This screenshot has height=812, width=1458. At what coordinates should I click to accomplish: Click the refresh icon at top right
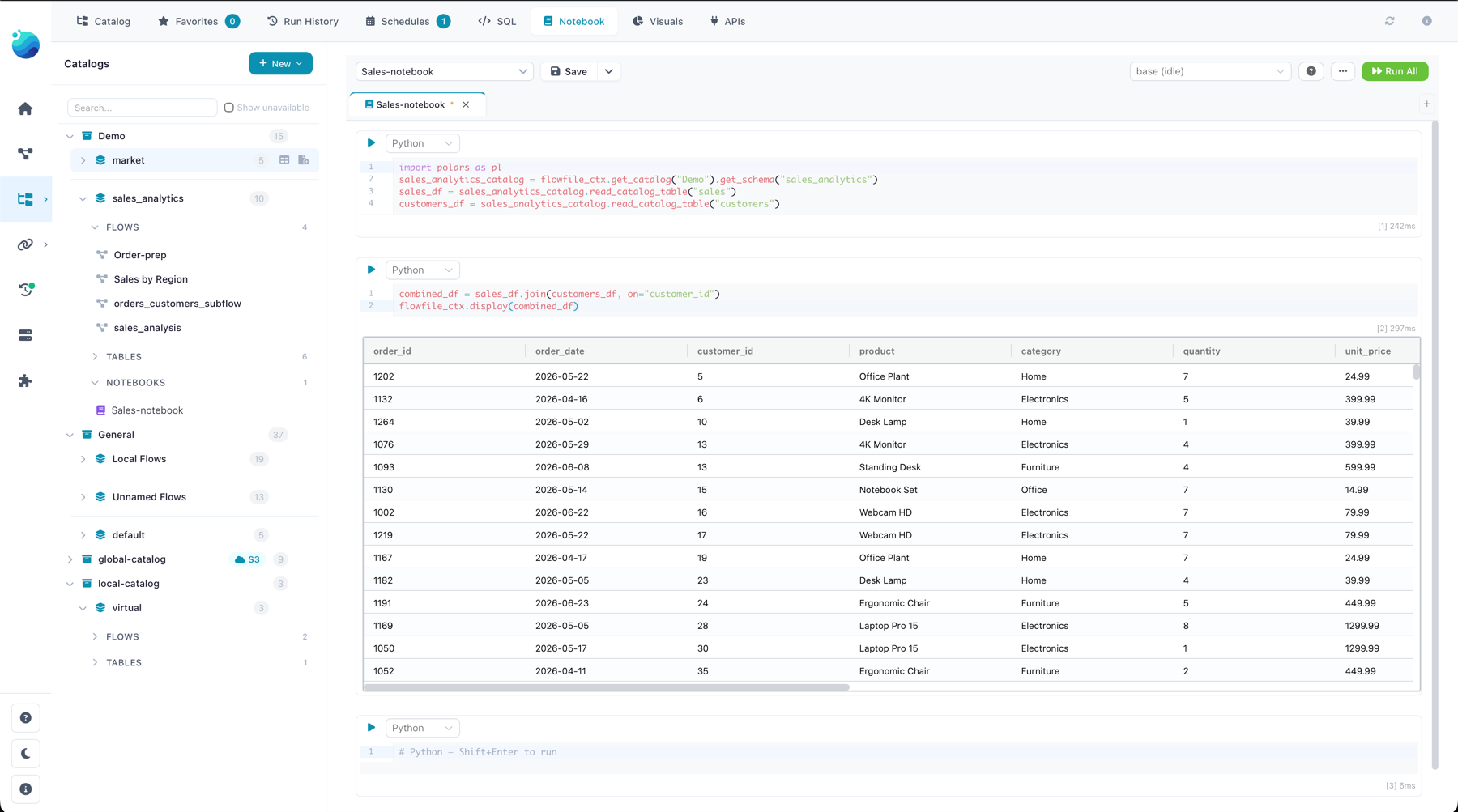click(1390, 21)
